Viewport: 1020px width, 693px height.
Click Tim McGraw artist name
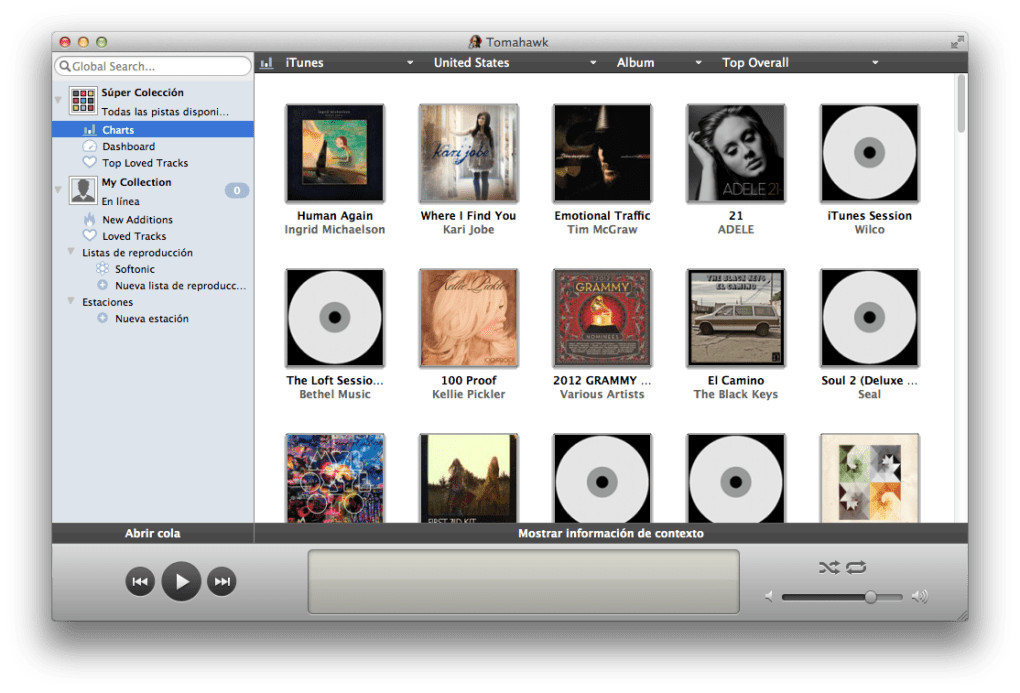pyautogui.click(x=602, y=230)
